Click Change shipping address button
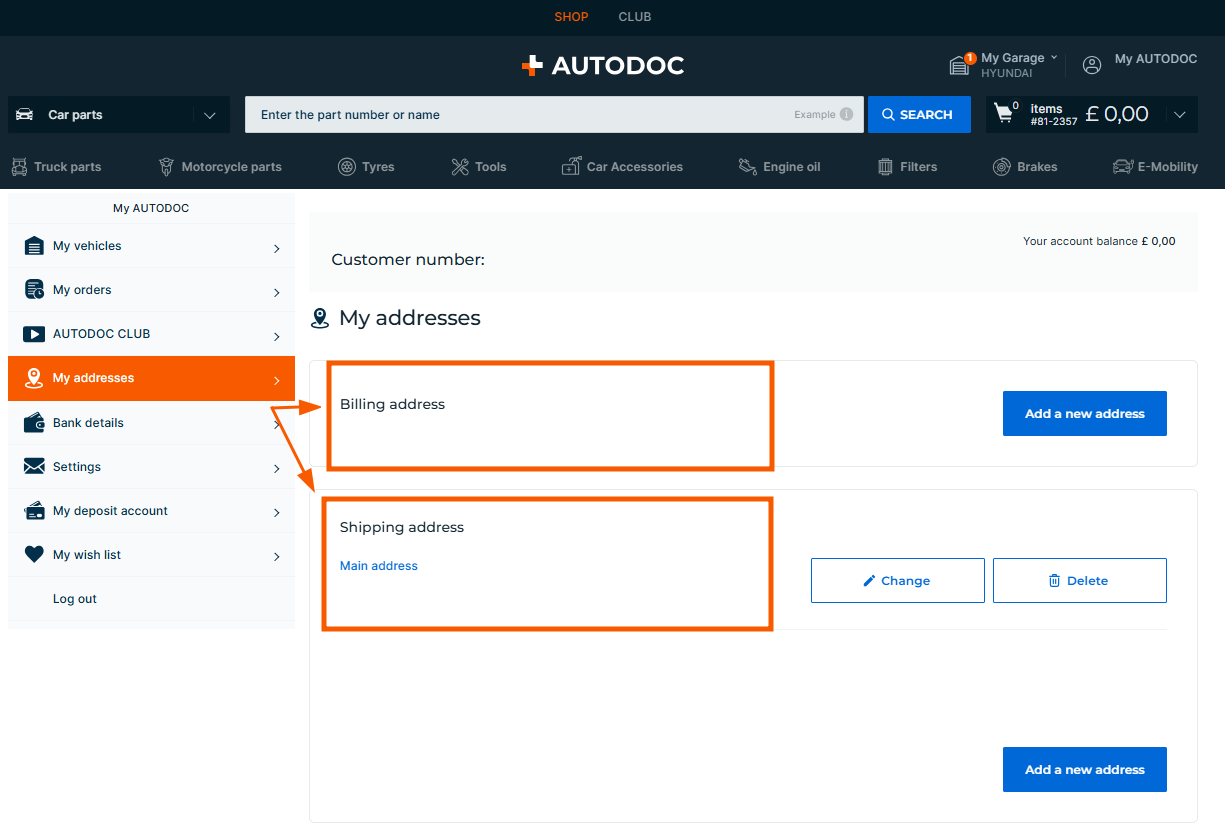This screenshot has width=1225, height=835. pos(897,581)
